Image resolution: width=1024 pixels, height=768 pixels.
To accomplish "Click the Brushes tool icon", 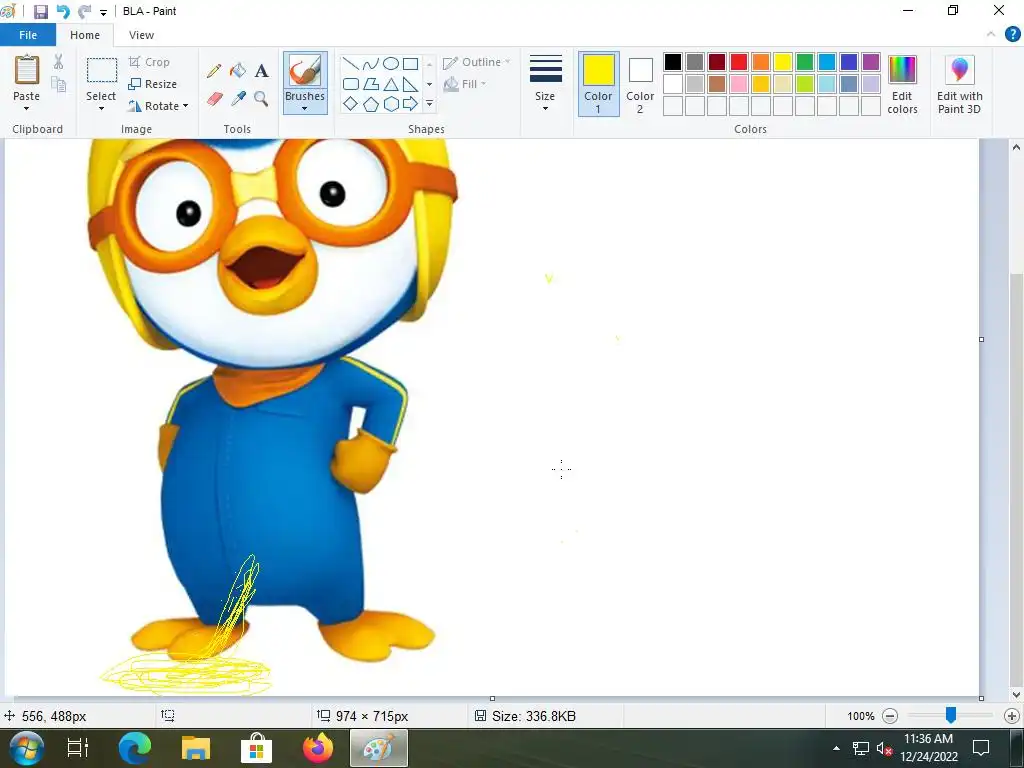I will (x=305, y=71).
